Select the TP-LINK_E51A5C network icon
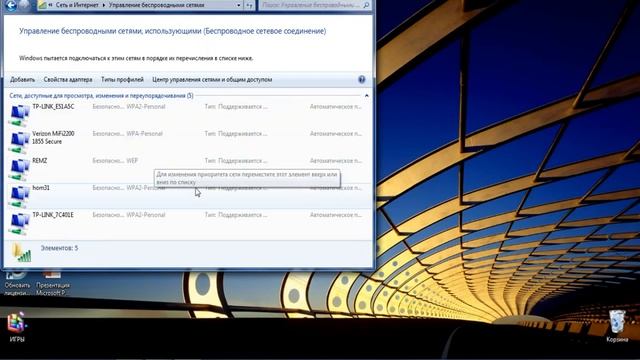640x360 pixels. (19, 116)
